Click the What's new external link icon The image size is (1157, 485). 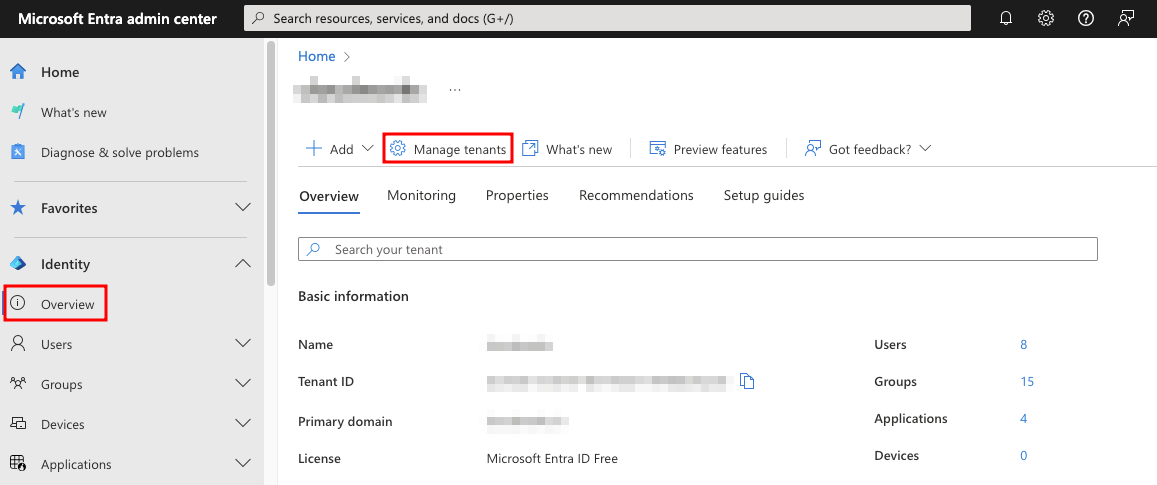click(530, 148)
